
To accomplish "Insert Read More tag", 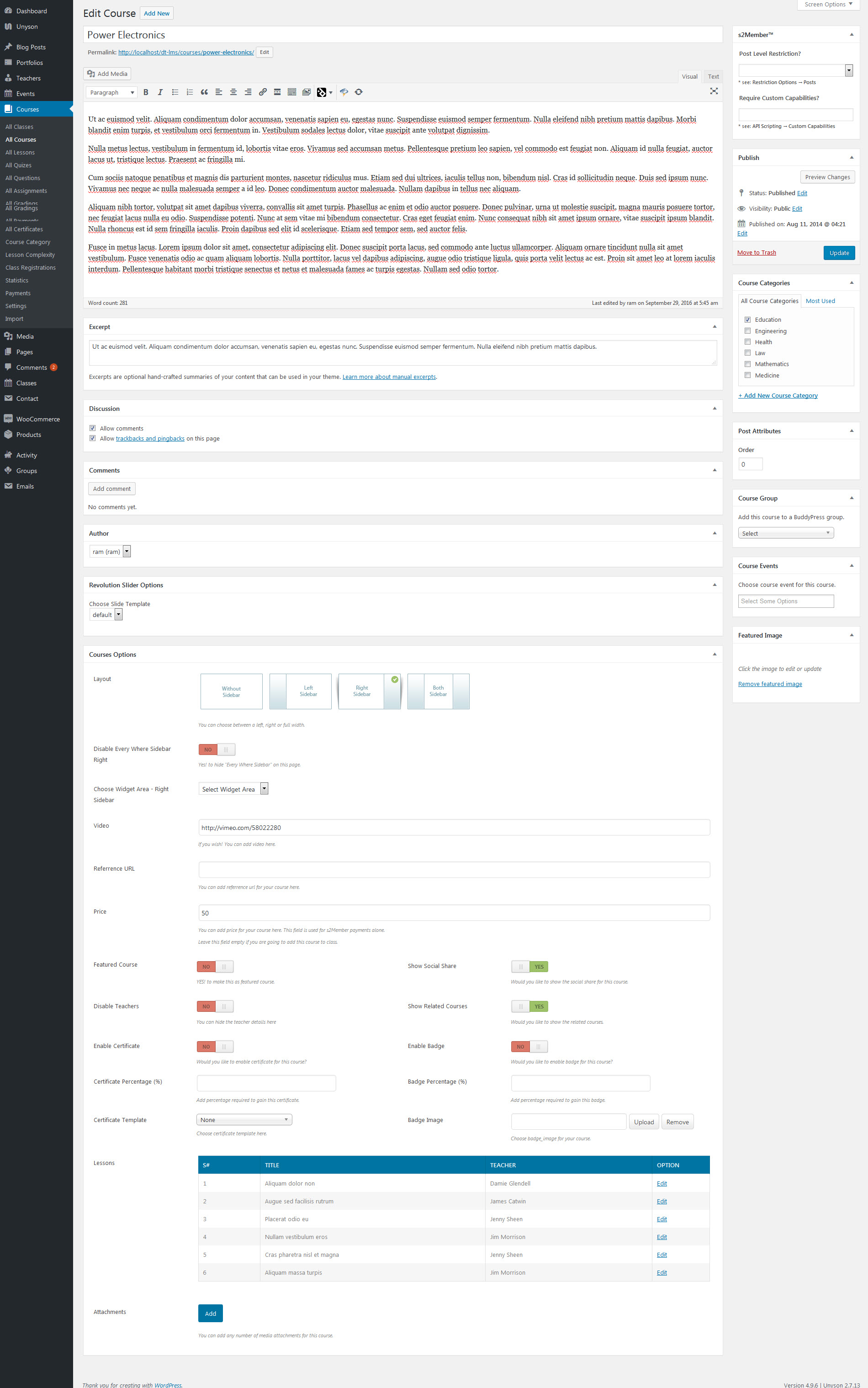I will [x=277, y=92].
